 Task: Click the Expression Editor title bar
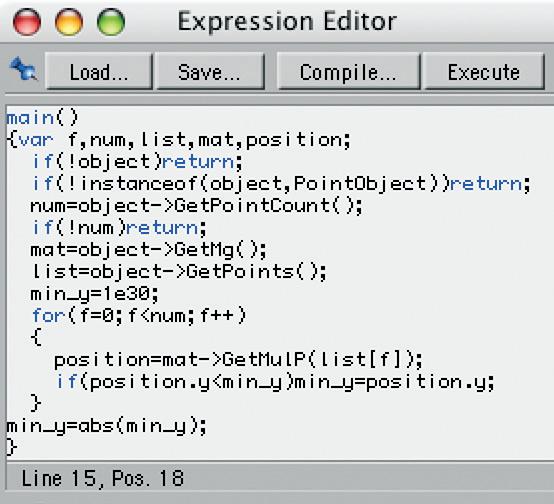(287, 22)
